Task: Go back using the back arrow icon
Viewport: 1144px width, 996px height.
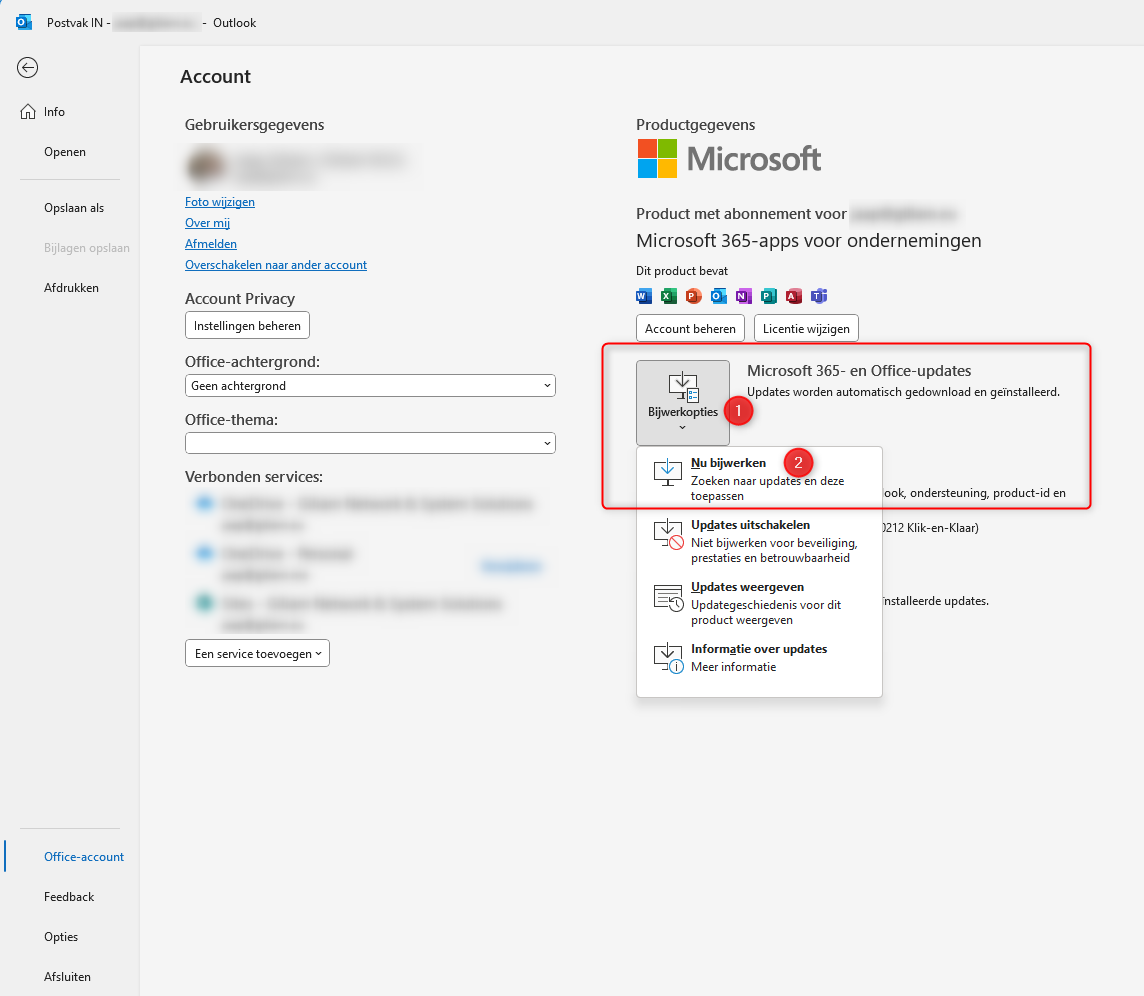Action: (x=28, y=68)
